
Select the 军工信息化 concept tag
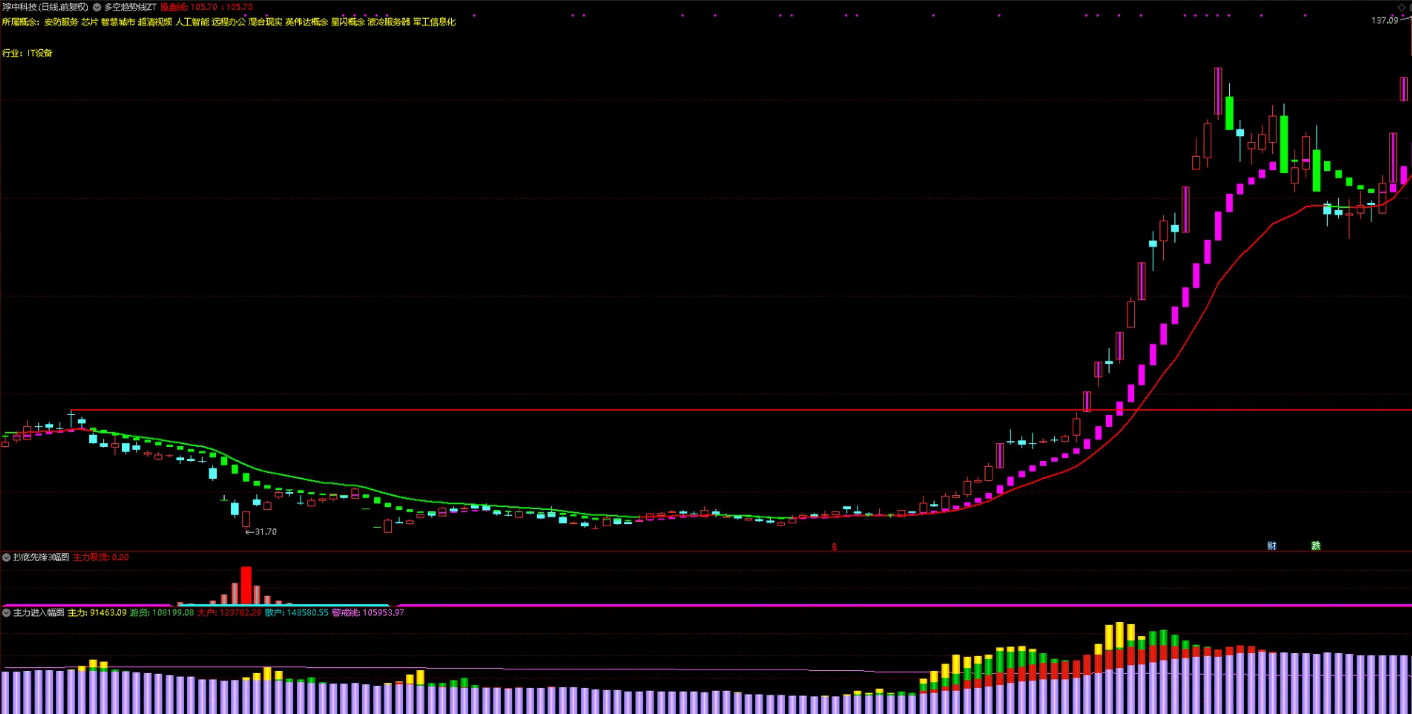pyautogui.click(x=434, y=21)
